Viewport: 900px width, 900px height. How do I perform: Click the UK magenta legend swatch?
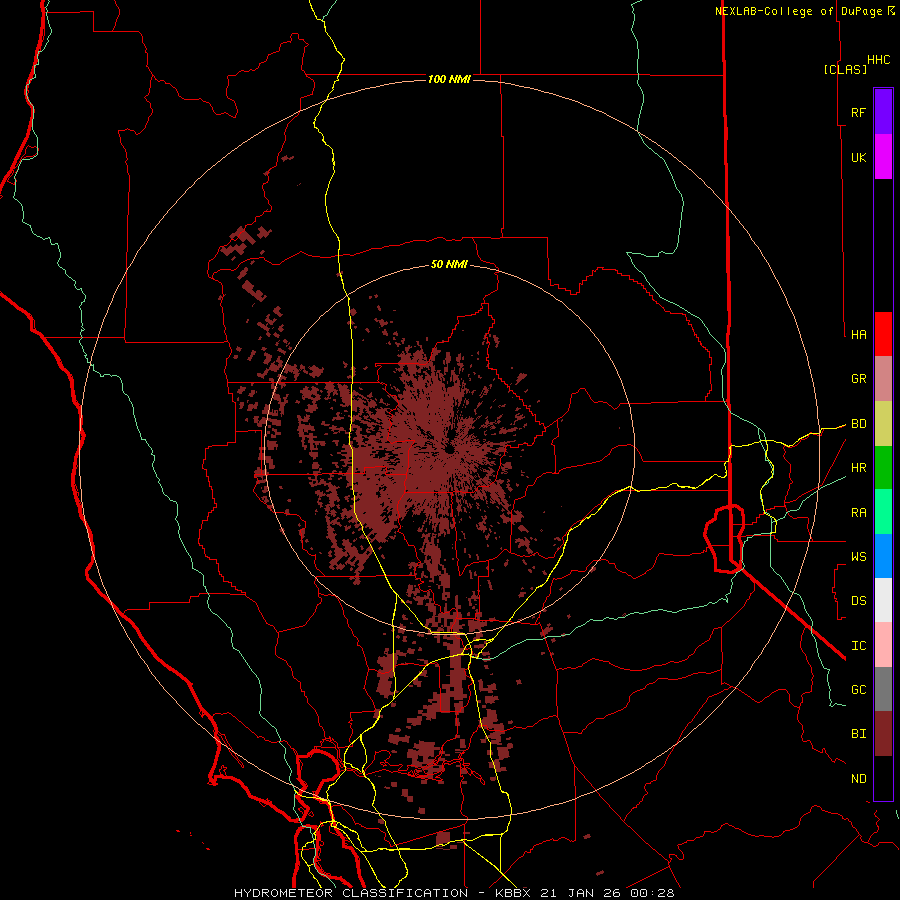click(x=883, y=157)
